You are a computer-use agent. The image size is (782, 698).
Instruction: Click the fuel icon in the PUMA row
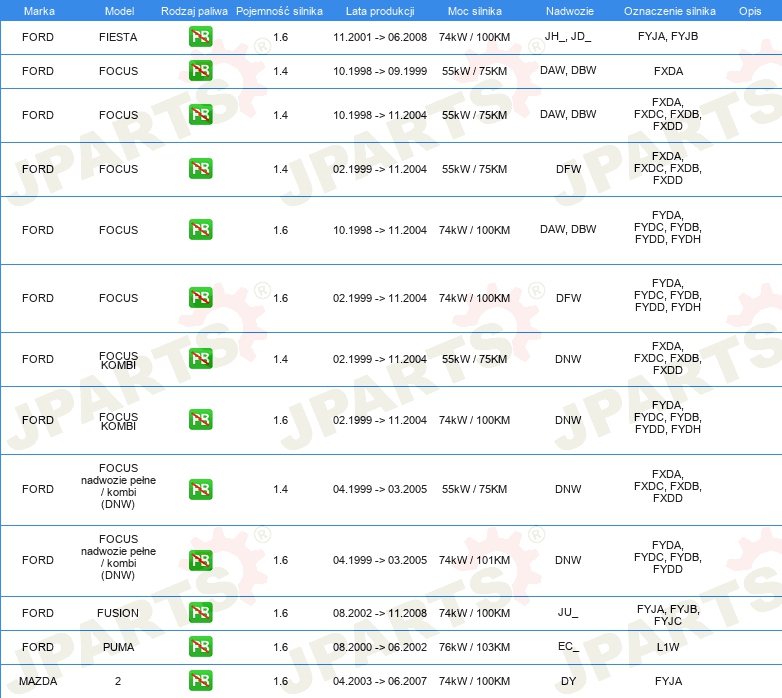coord(200,647)
